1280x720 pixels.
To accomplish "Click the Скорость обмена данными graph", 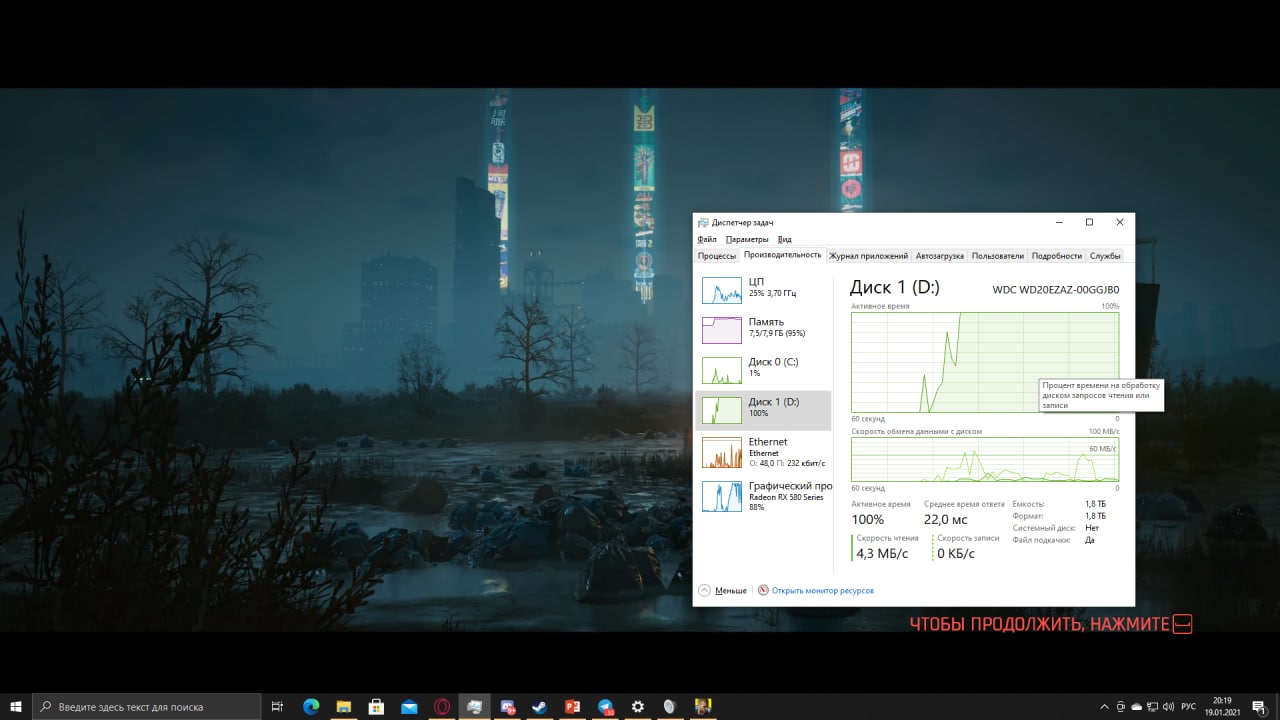I will click(985, 460).
